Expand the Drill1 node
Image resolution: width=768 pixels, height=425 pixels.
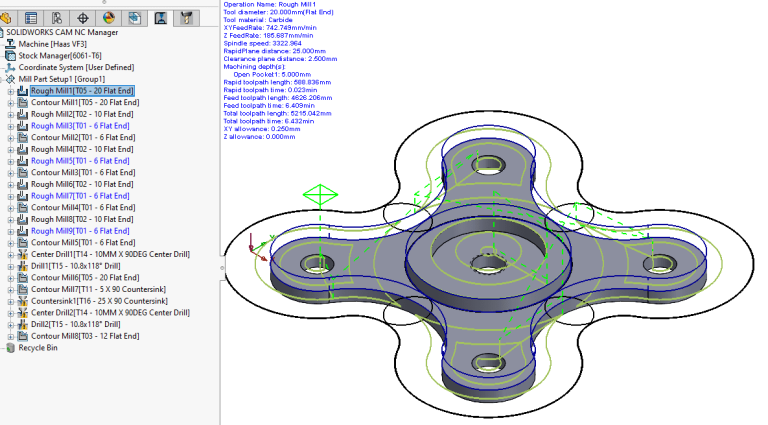[x=11, y=267]
